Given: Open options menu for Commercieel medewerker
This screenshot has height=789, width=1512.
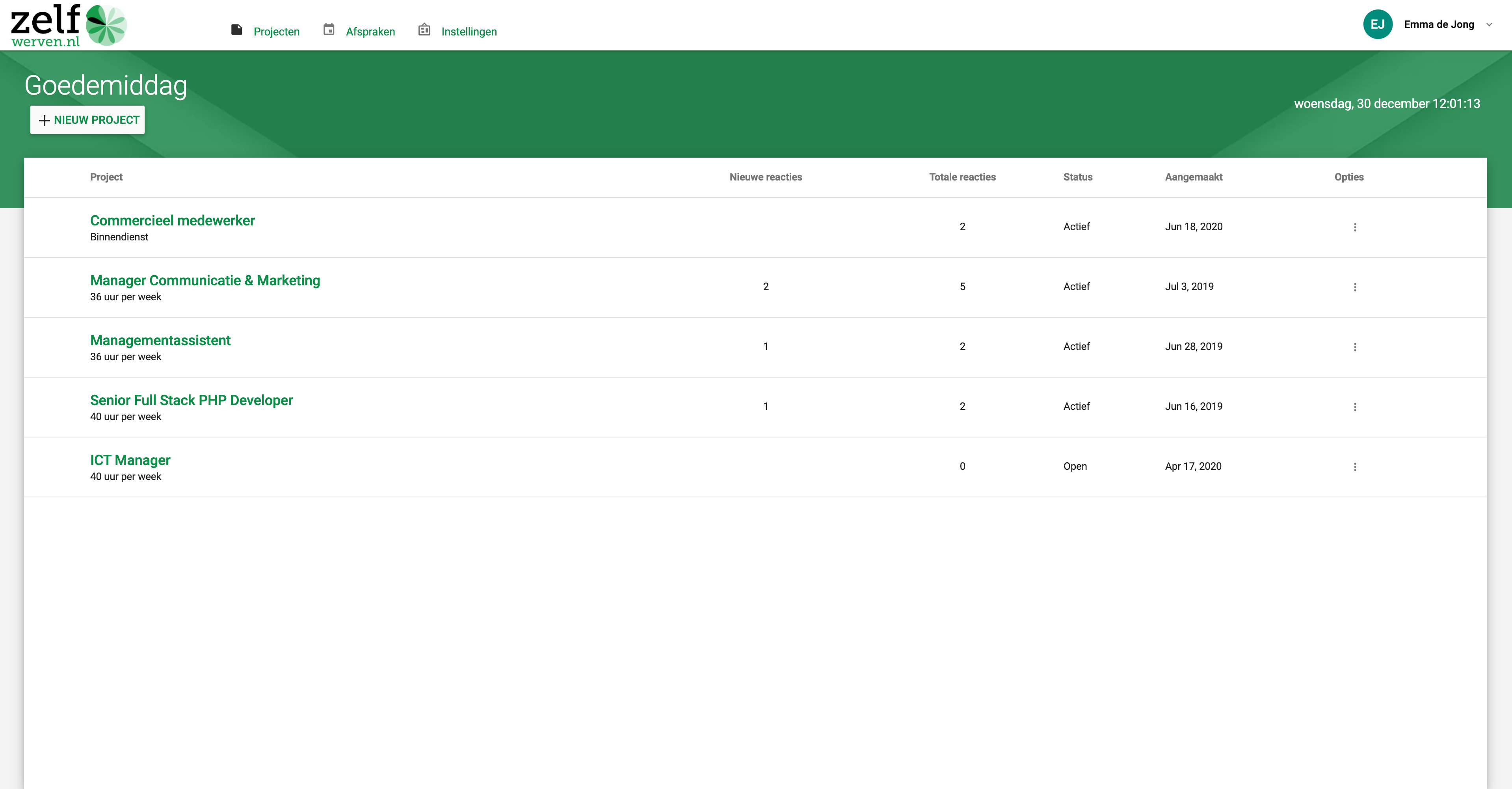Looking at the screenshot, I should tap(1355, 227).
